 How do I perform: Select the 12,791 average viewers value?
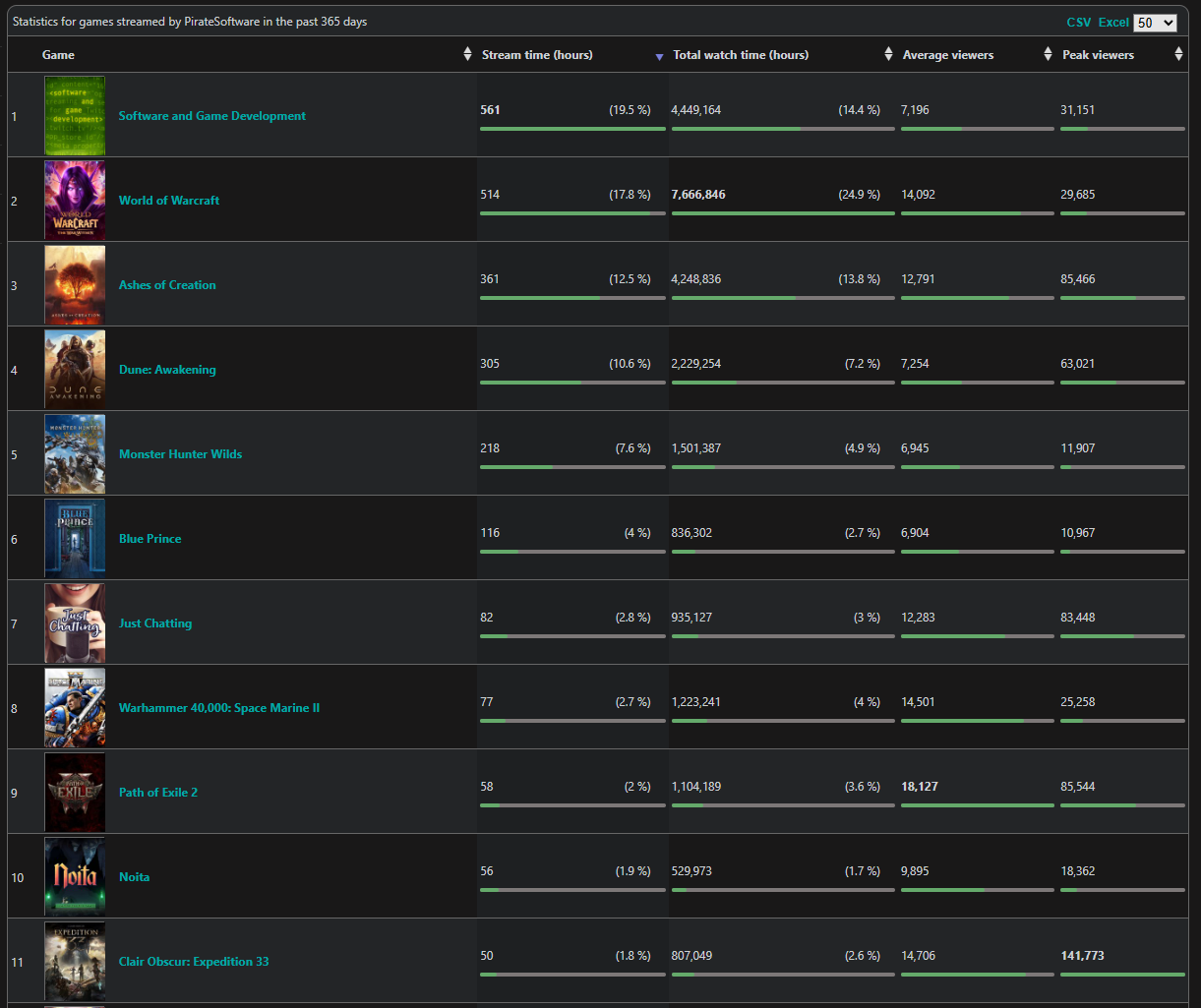919,279
